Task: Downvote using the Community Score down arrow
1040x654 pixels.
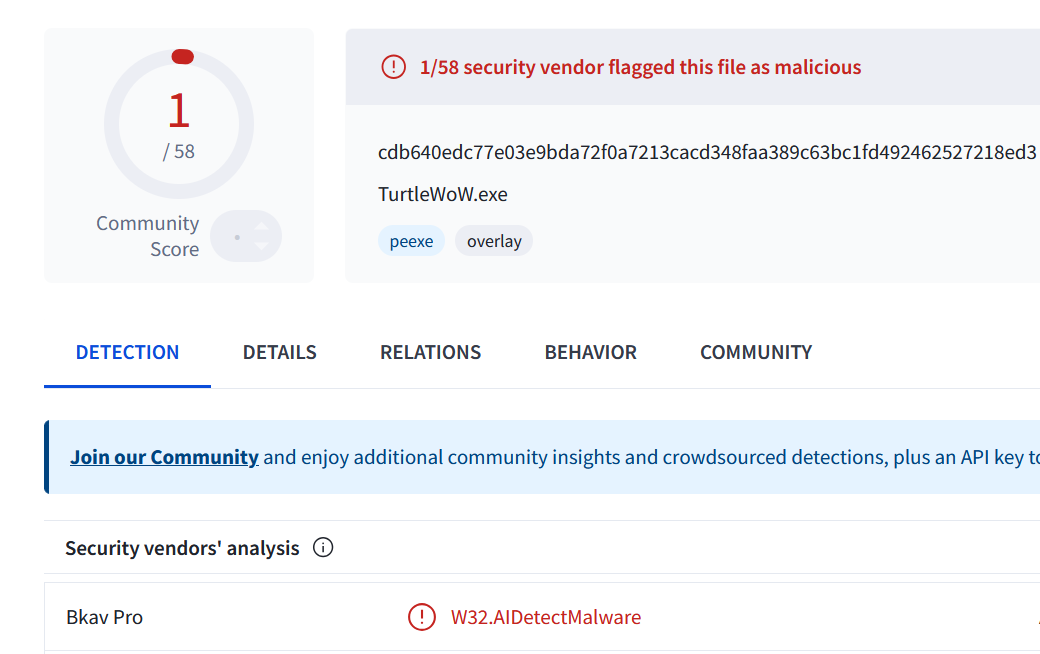Action: (x=261, y=246)
